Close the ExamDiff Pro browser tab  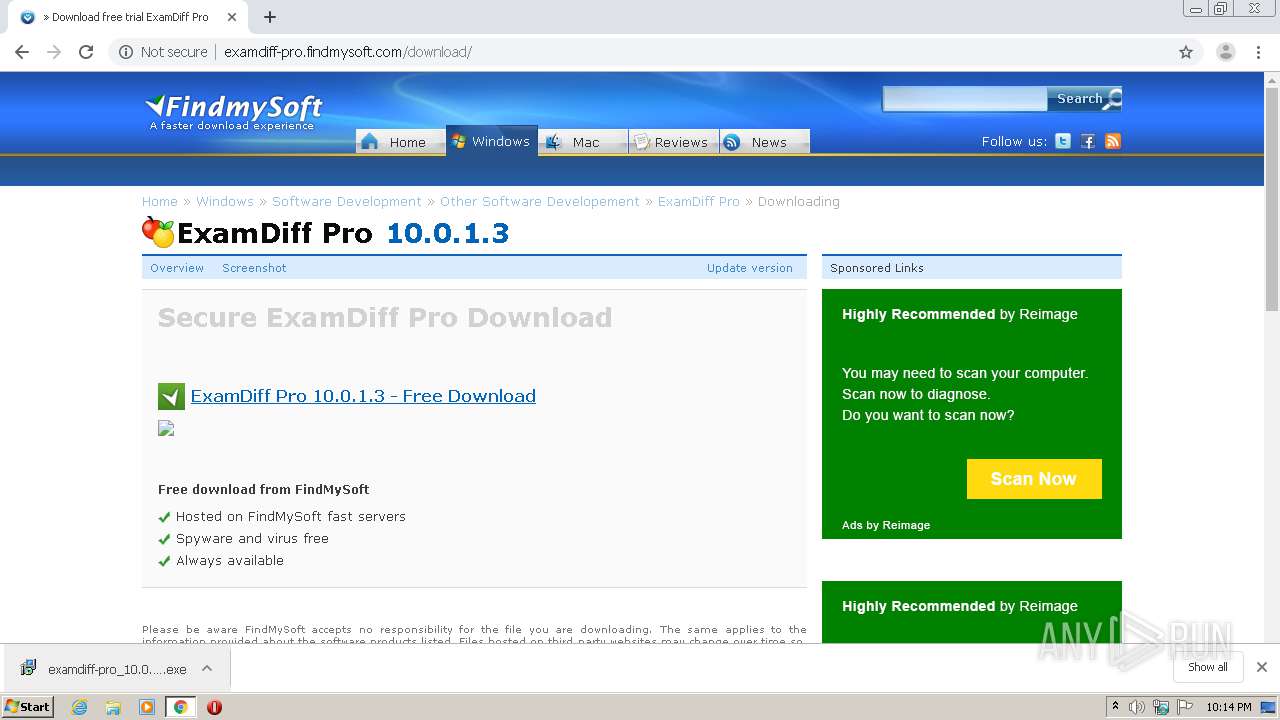pos(232,17)
